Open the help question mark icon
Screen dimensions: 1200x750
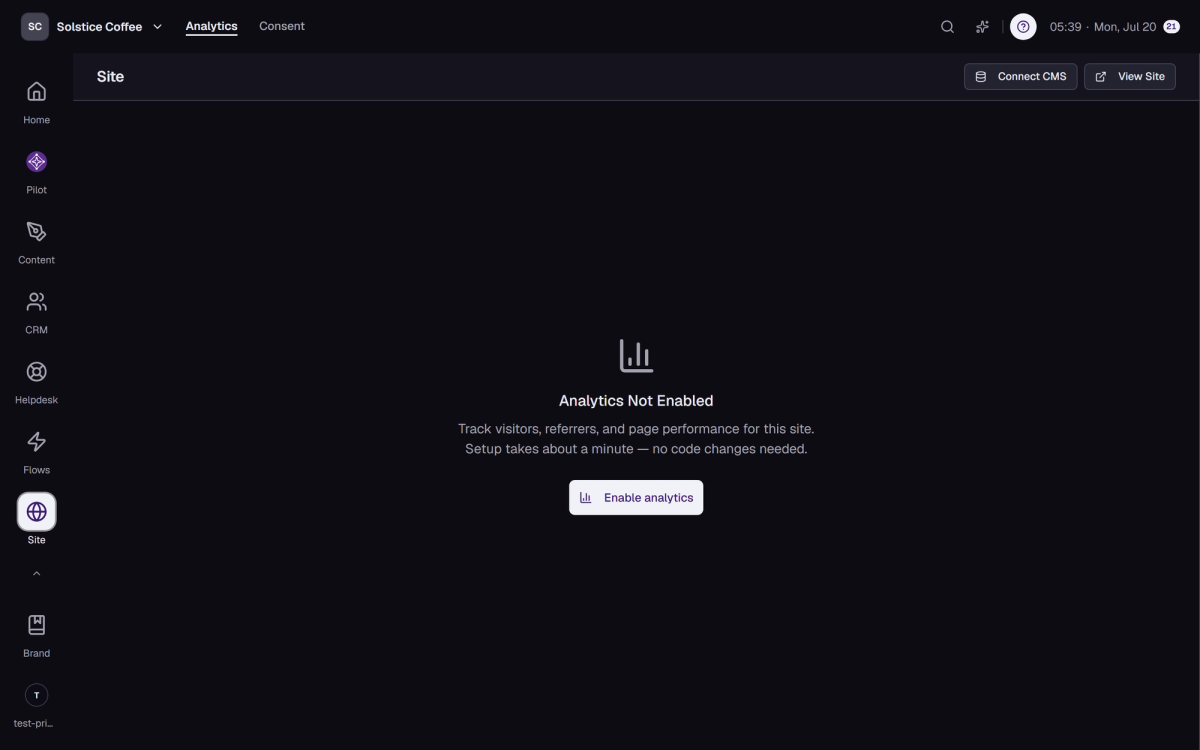[x=1023, y=27]
